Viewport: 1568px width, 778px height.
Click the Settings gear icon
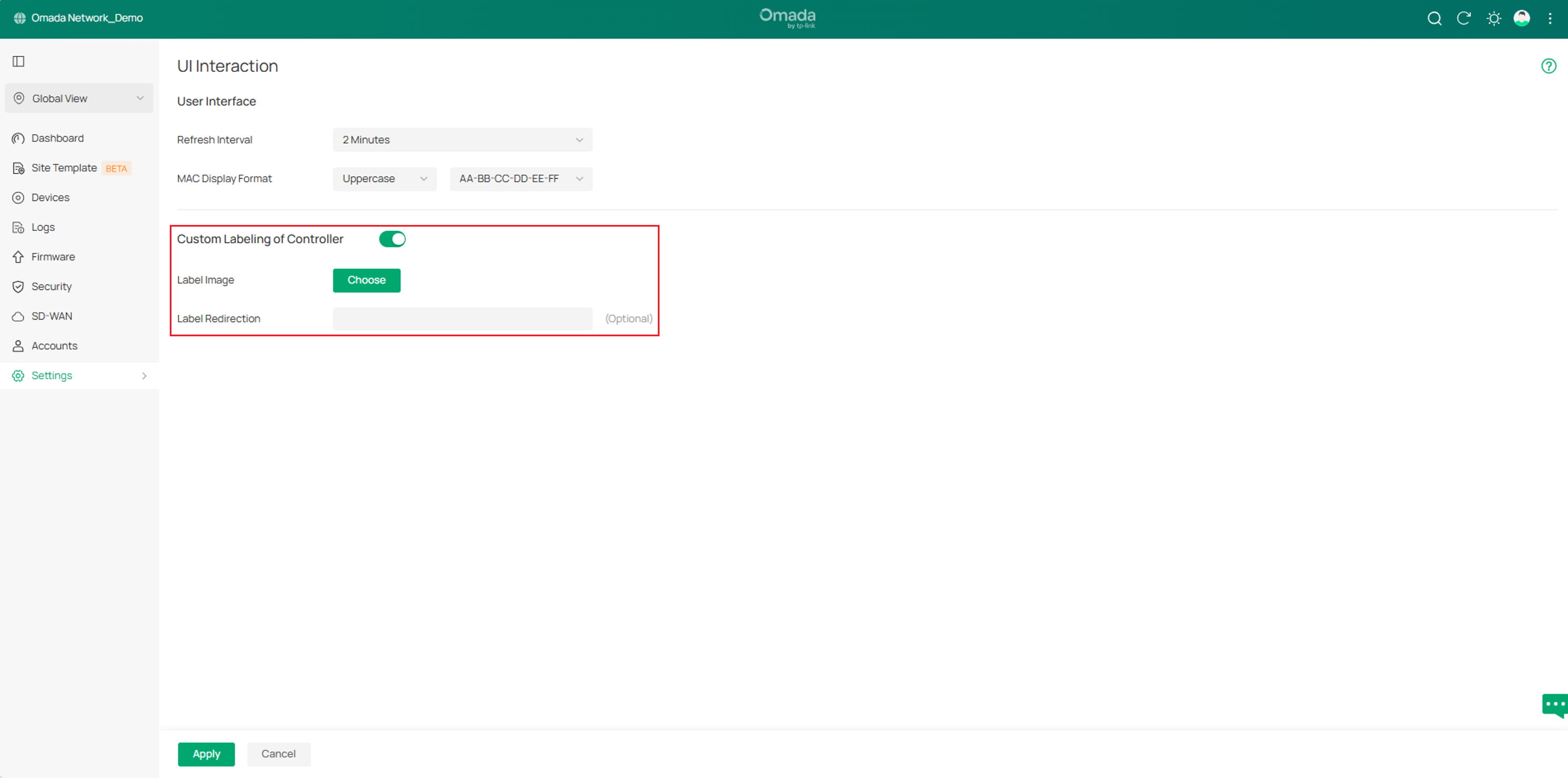point(18,376)
